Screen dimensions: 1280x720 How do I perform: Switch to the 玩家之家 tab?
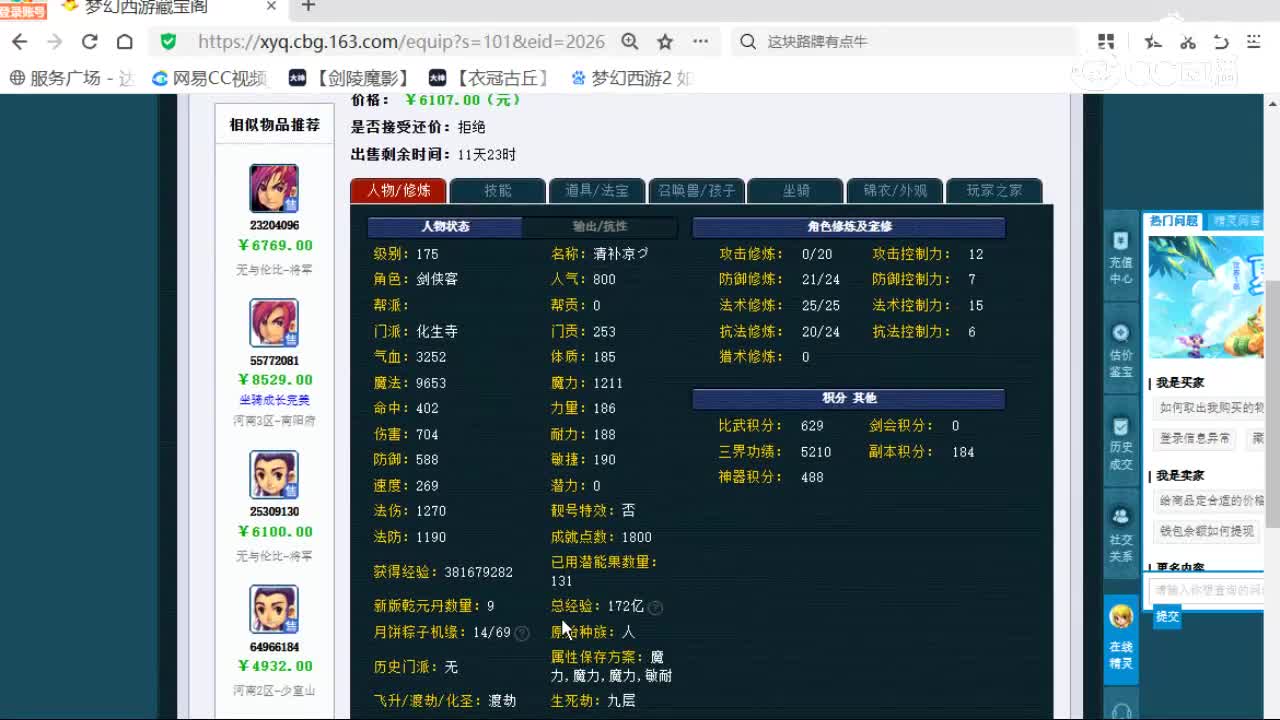994,190
